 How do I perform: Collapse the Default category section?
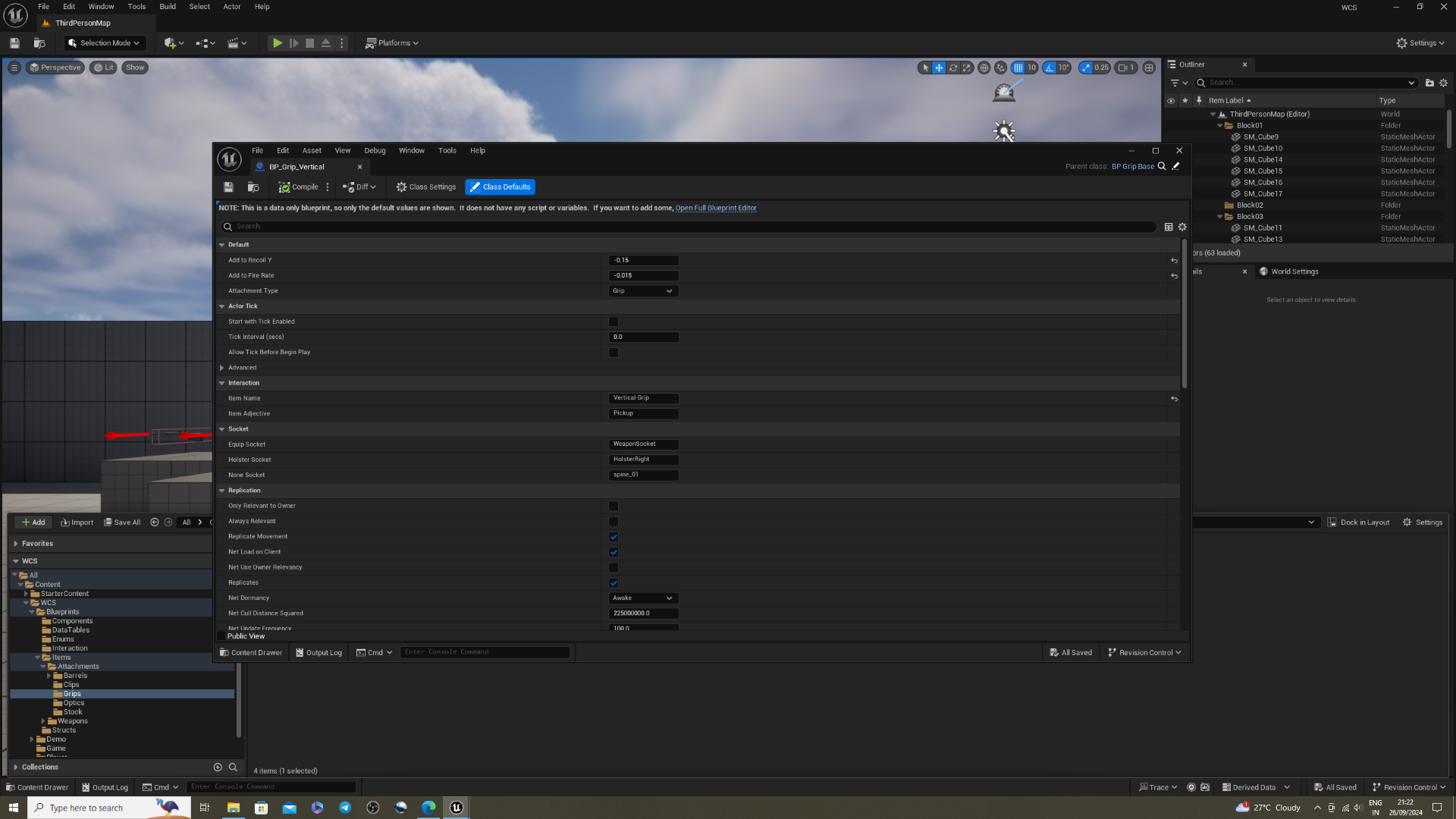pyautogui.click(x=222, y=245)
